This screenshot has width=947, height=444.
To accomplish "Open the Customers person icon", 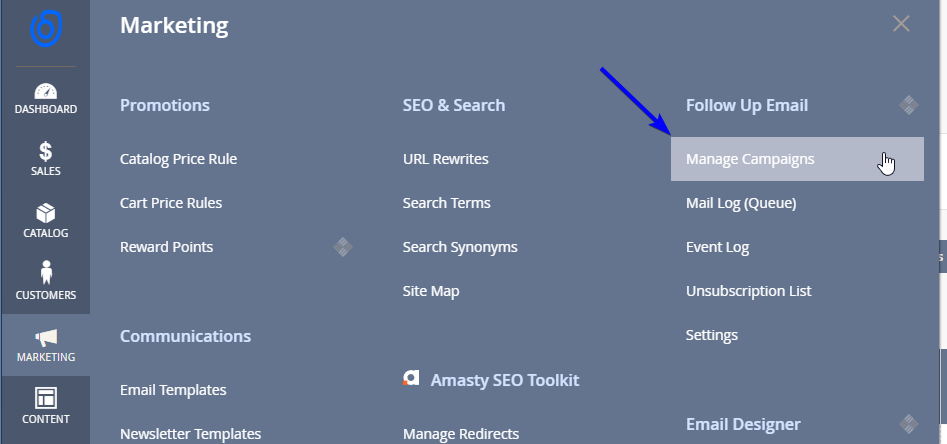I will point(45,273).
